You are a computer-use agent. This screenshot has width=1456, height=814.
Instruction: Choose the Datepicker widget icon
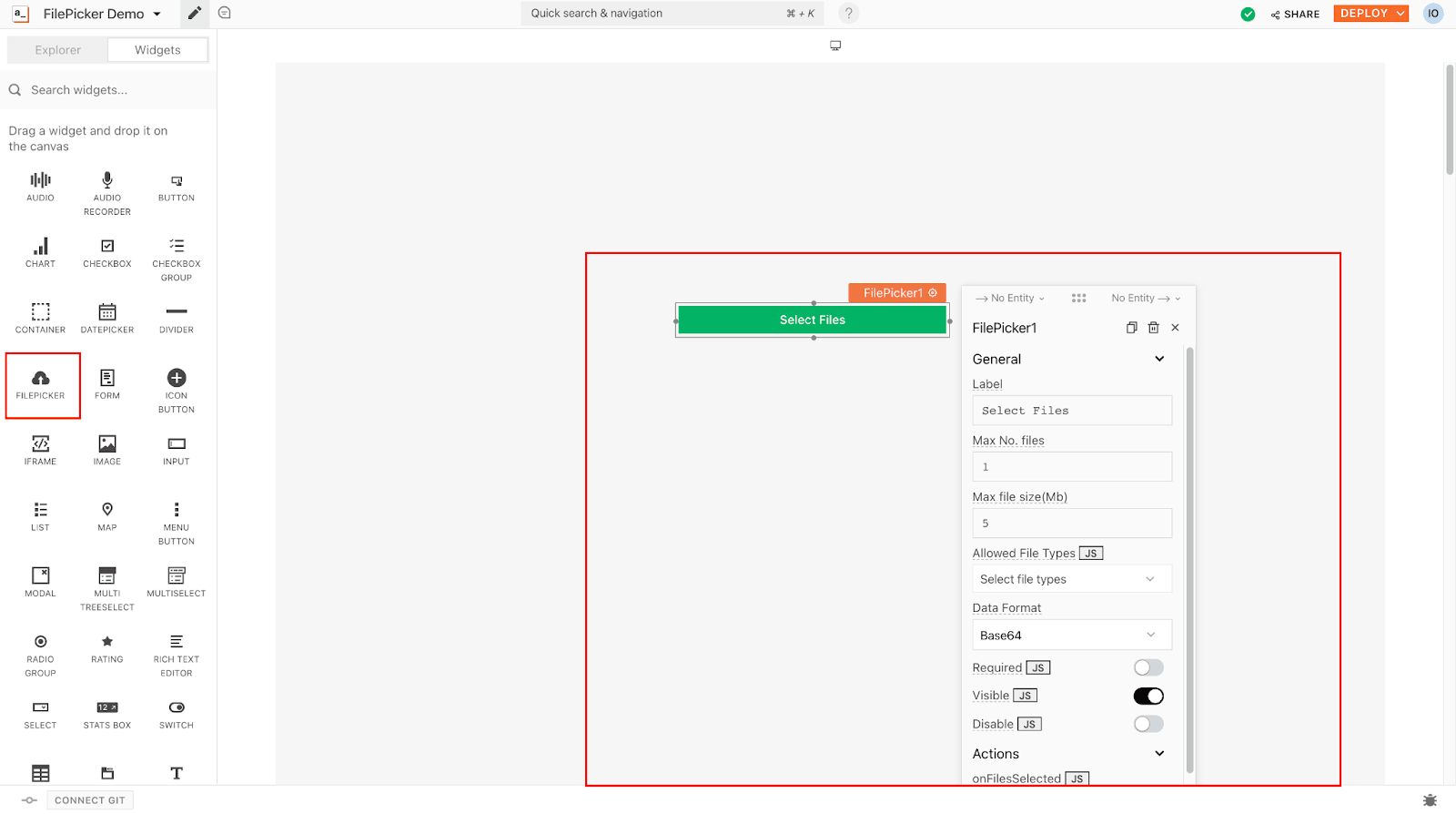107,313
